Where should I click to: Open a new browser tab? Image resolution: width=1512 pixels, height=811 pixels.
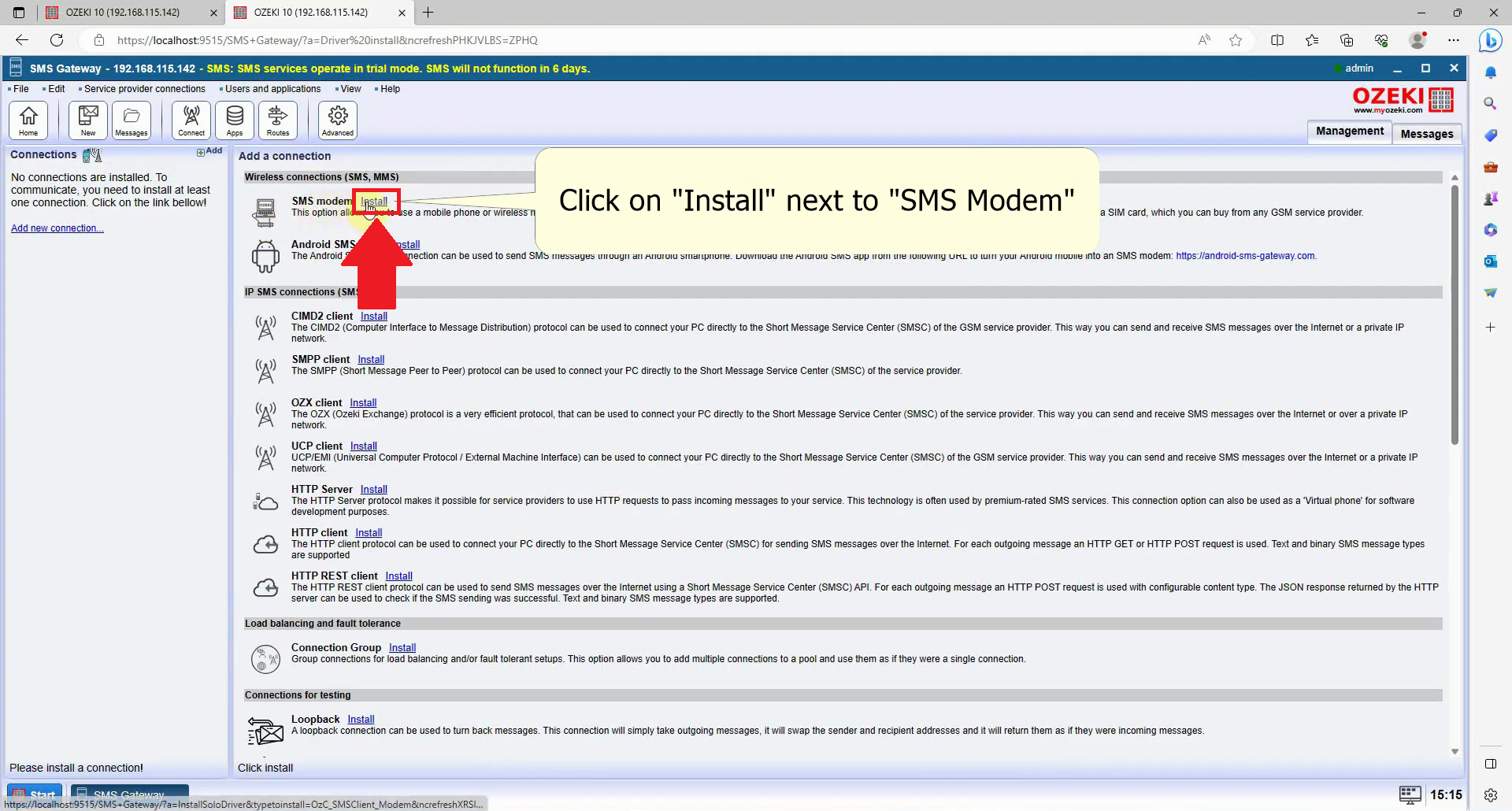(x=428, y=13)
